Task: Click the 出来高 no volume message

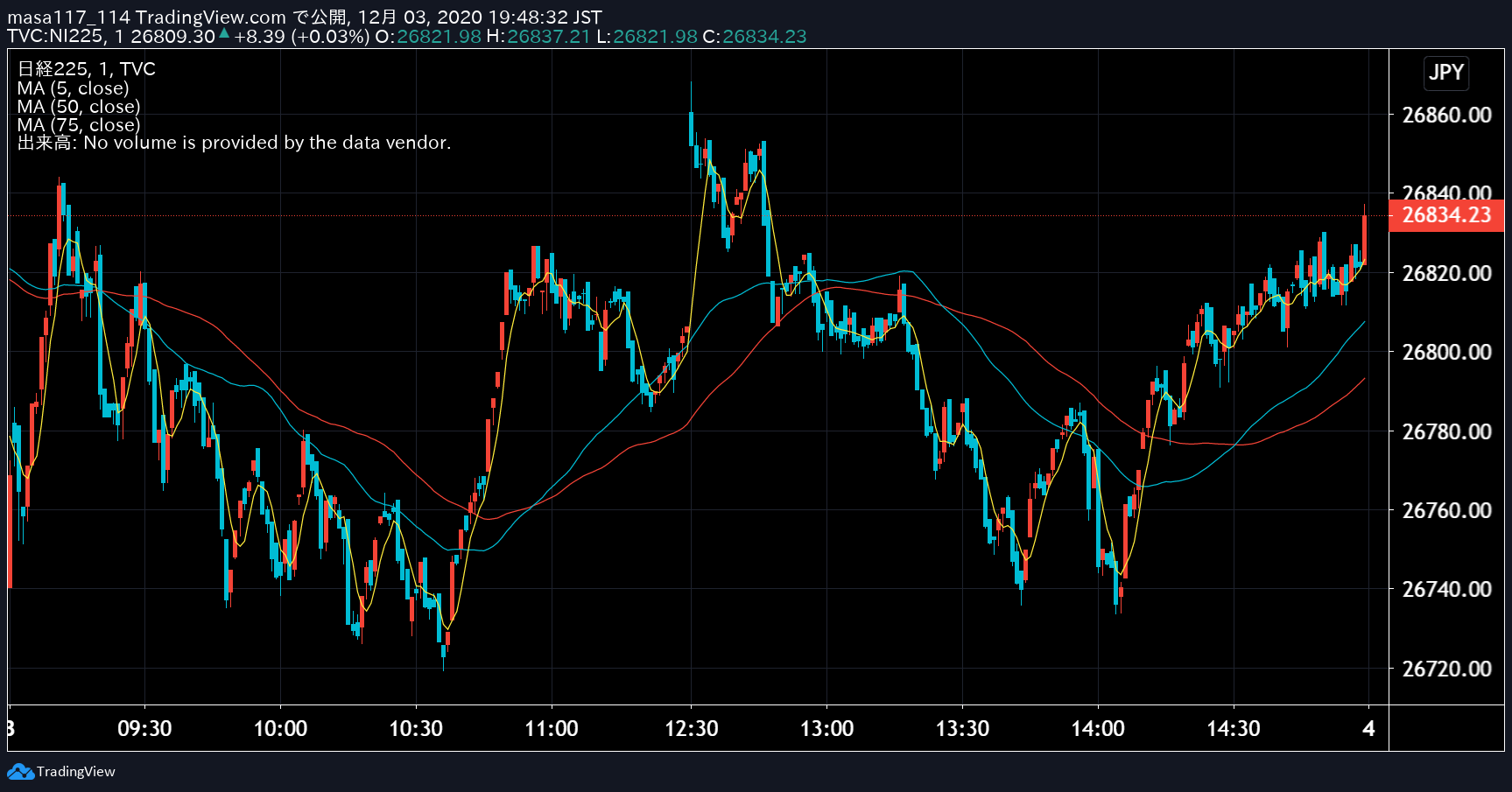Action: pyautogui.click(x=234, y=143)
